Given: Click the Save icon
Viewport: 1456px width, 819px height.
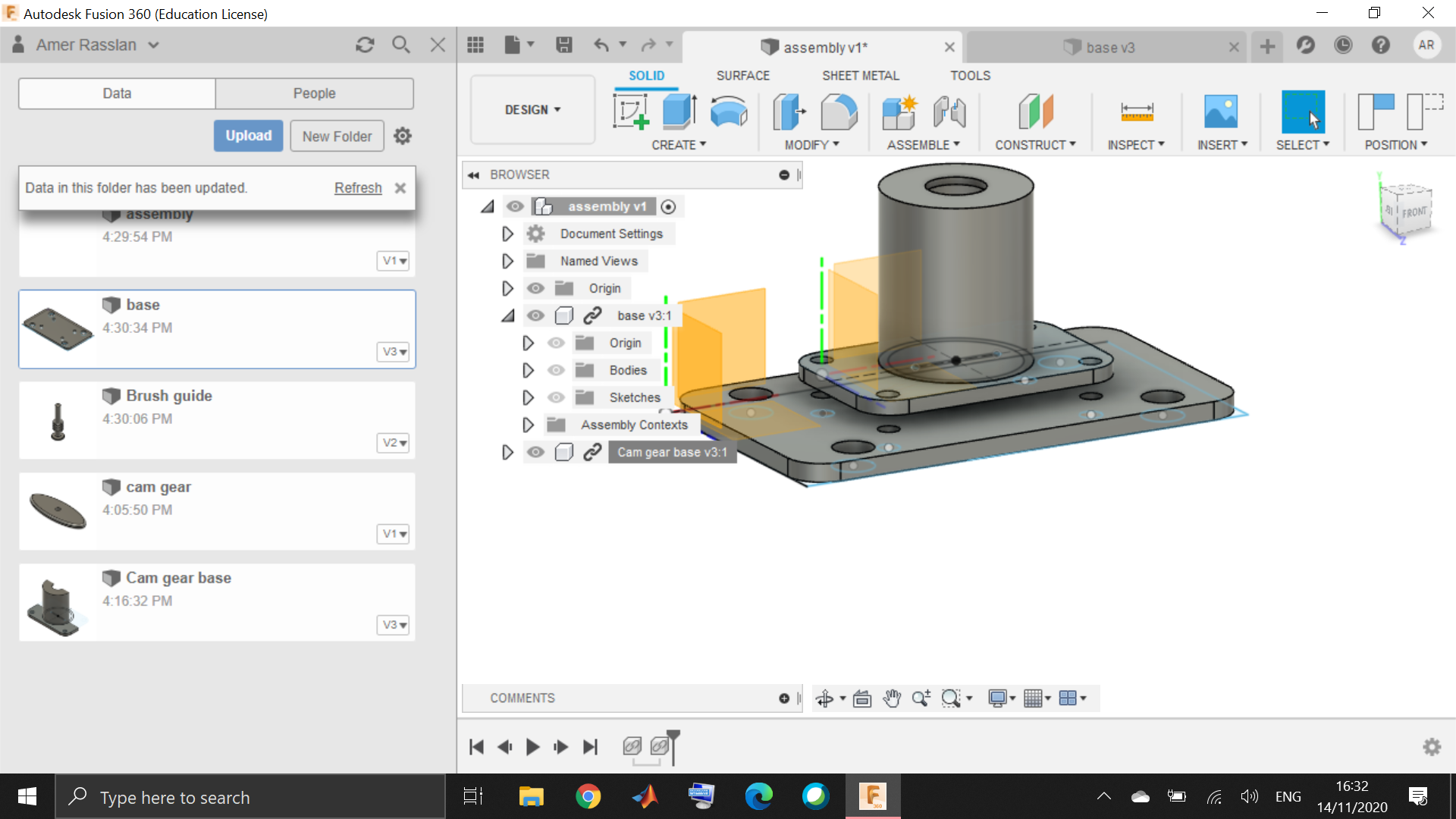Looking at the screenshot, I should click(x=563, y=45).
